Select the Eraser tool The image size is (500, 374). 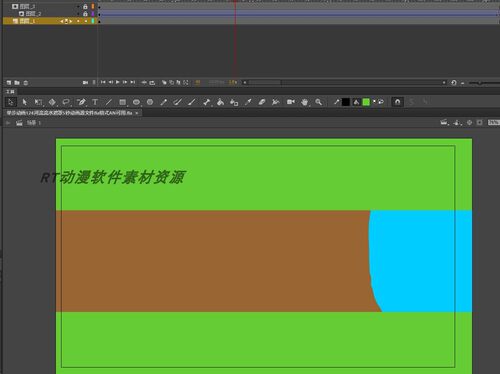pyautogui.click(x=262, y=102)
